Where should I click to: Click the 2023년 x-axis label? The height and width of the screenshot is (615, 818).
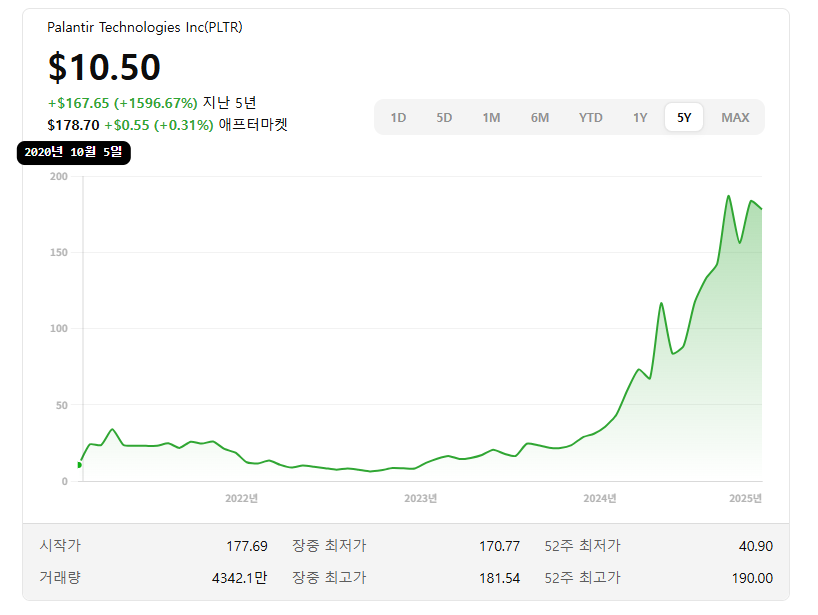tap(420, 498)
